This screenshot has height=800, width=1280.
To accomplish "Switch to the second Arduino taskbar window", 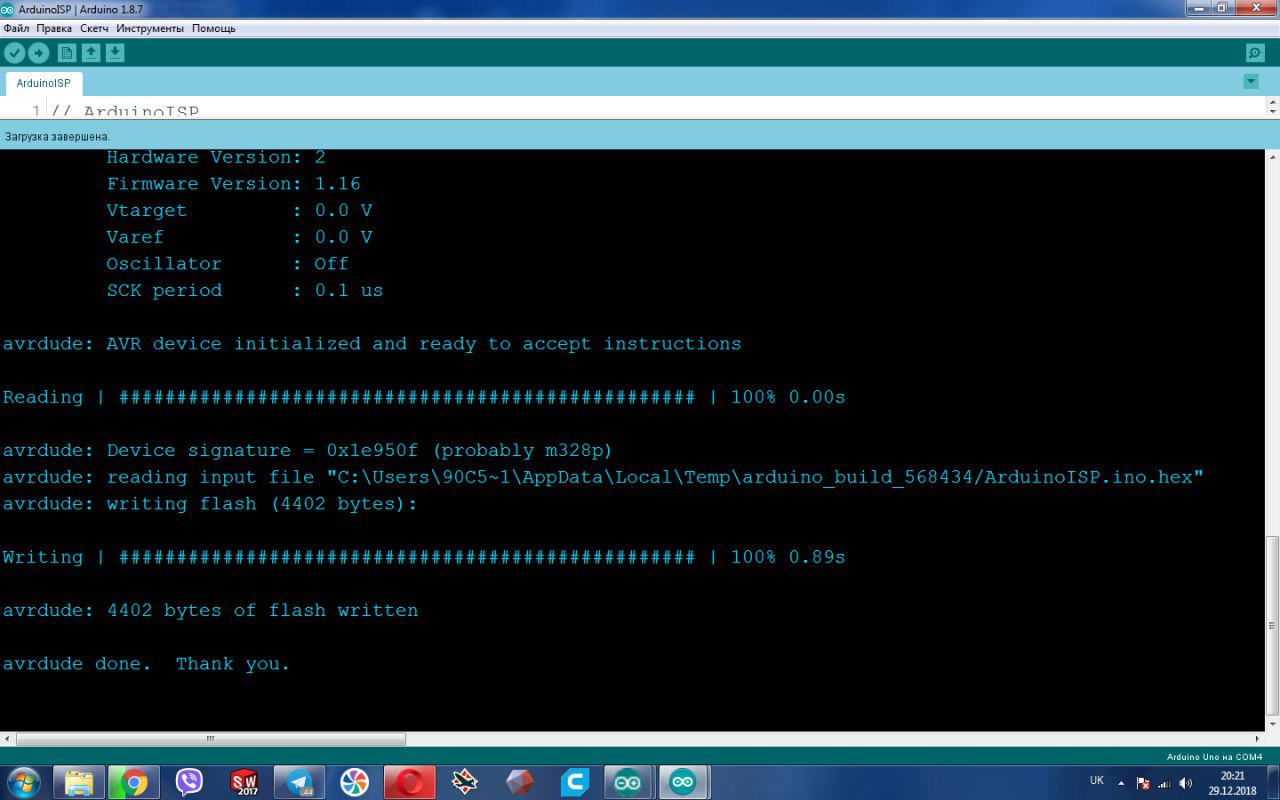I will 683,782.
